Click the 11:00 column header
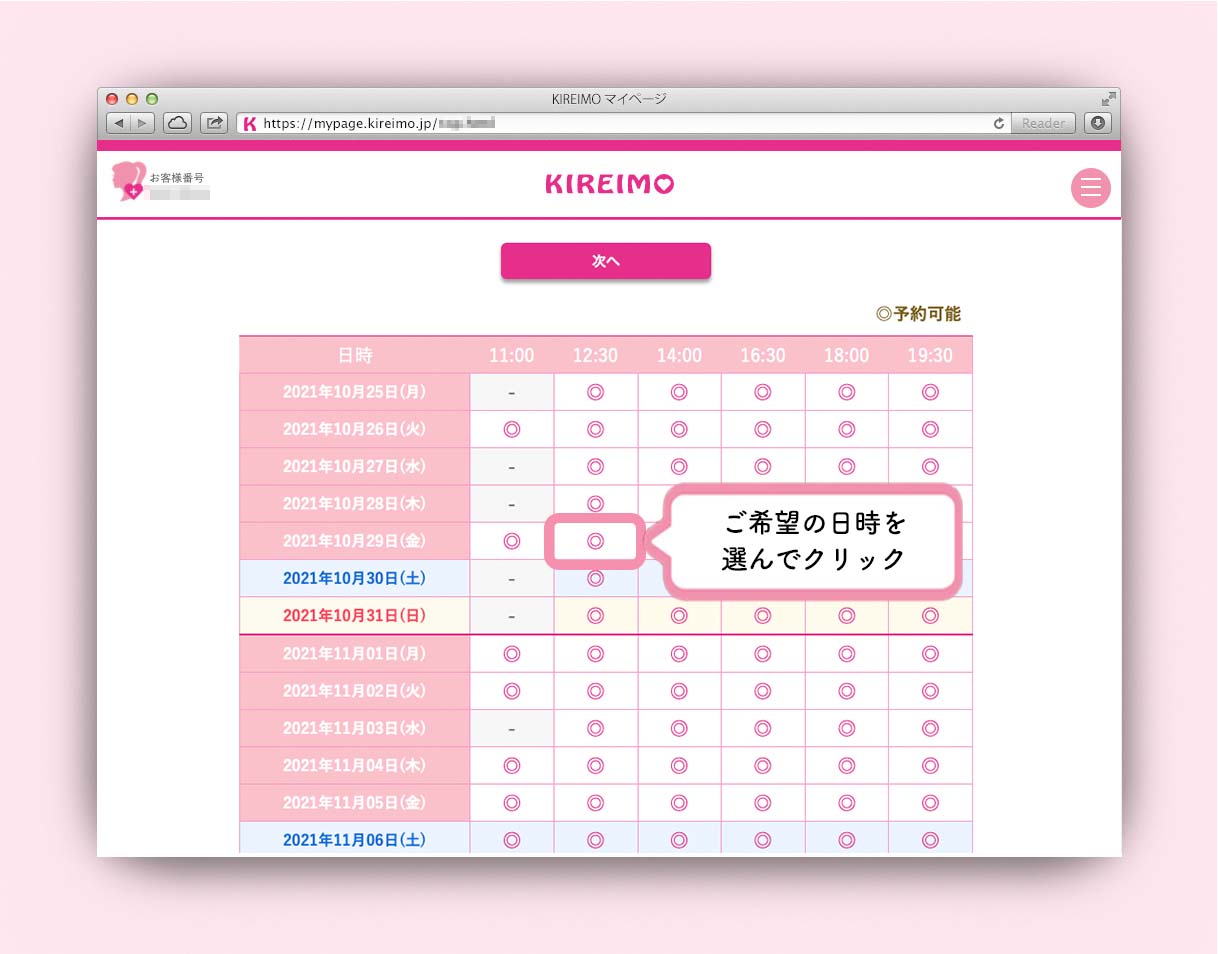 (x=512, y=355)
